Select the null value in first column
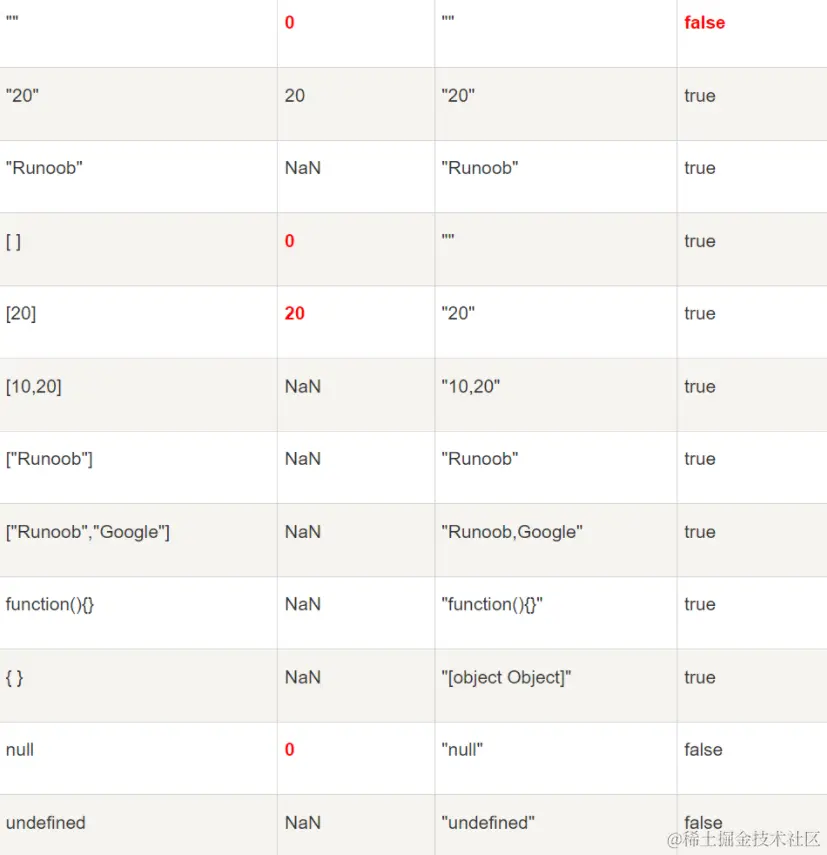This screenshot has height=855, width=827. coord(20,750)
